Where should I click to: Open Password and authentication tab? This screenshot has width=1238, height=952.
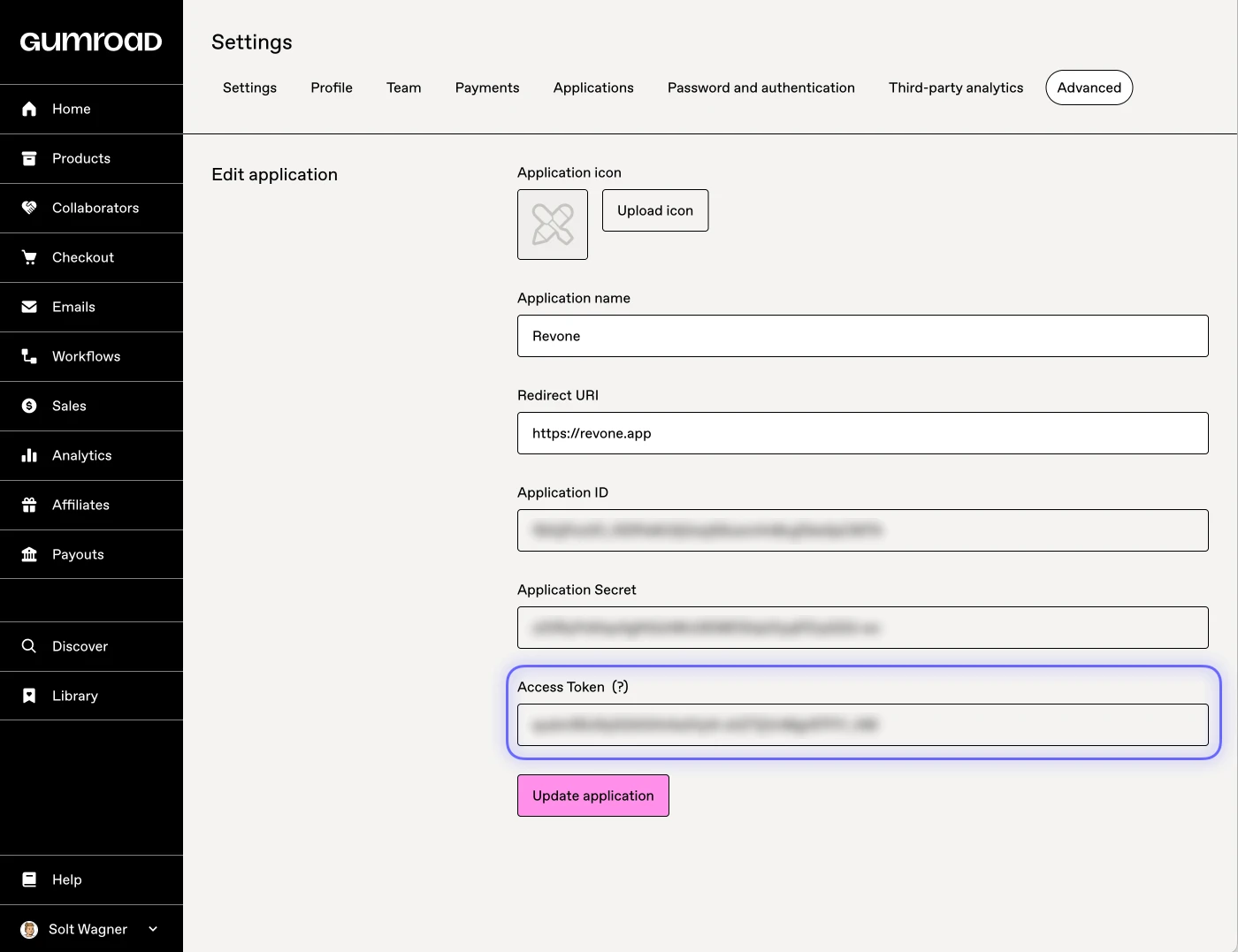[761, 88]
